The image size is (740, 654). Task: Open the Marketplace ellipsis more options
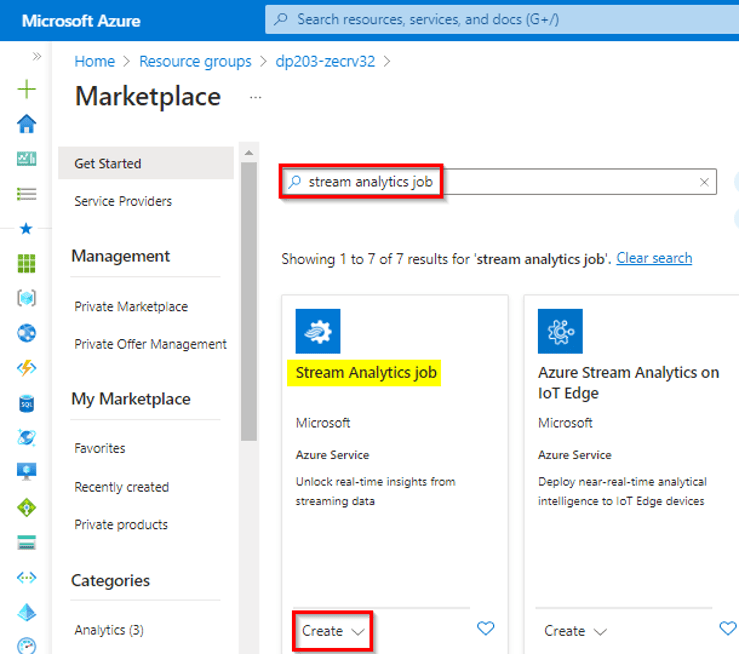pos(255,98)
